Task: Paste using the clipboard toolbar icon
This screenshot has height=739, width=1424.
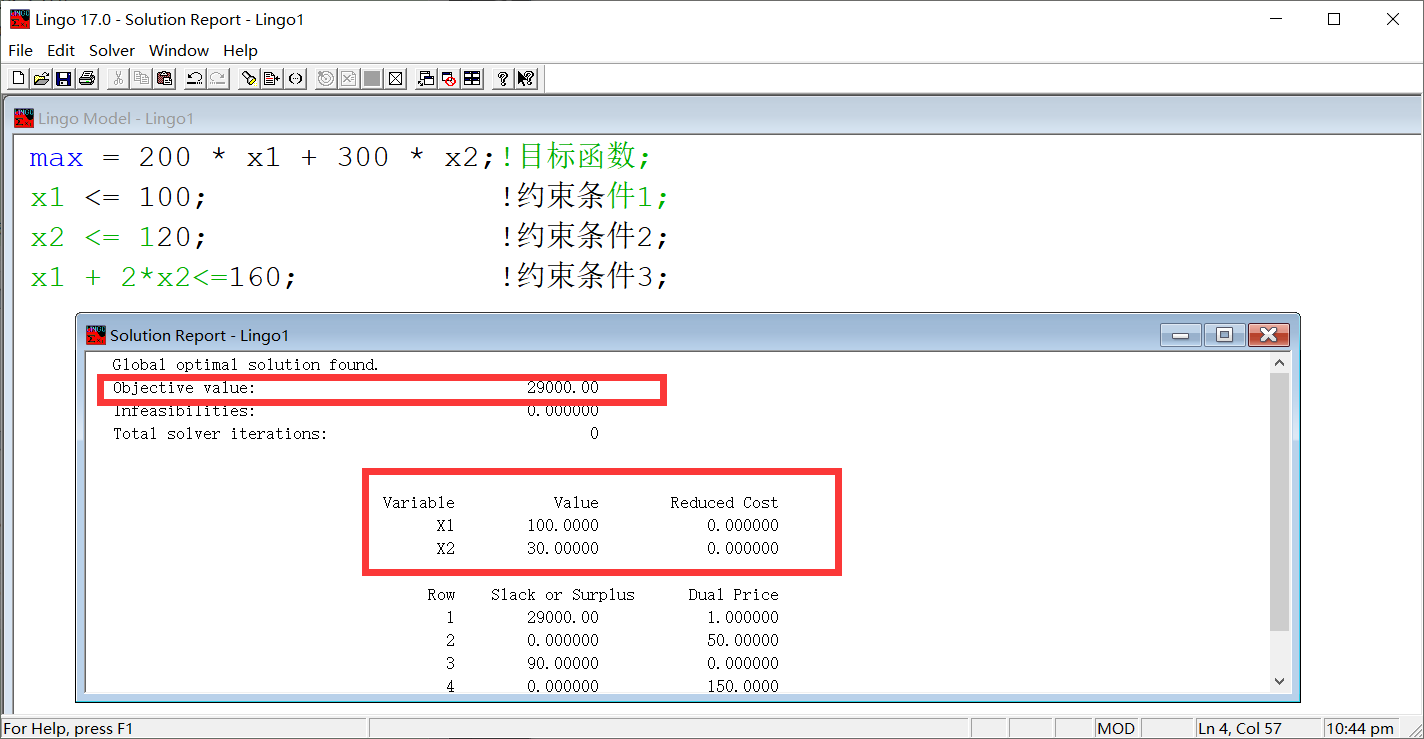Action: 164,78
